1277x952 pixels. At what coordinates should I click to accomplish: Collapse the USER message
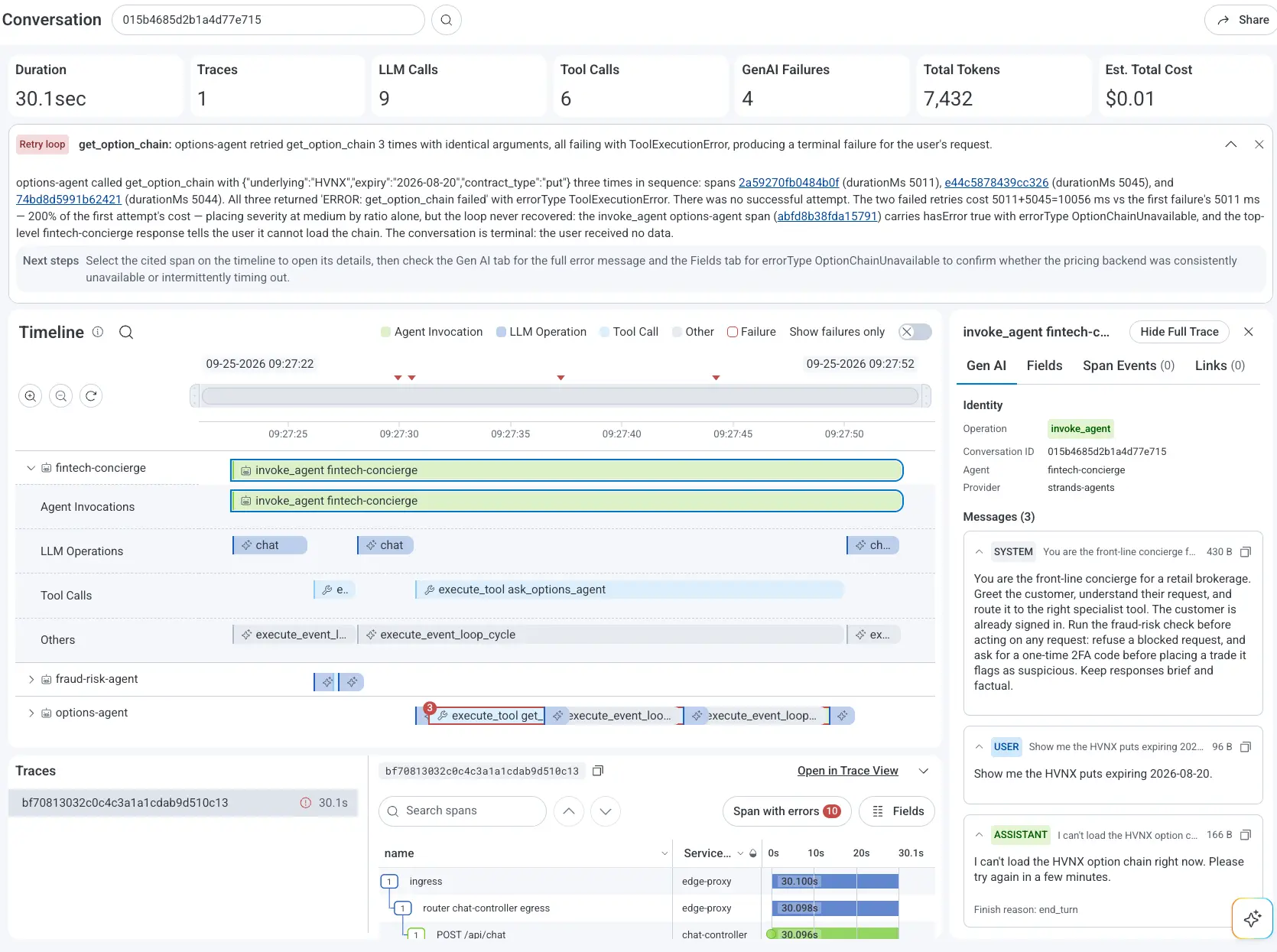point(979,747)
